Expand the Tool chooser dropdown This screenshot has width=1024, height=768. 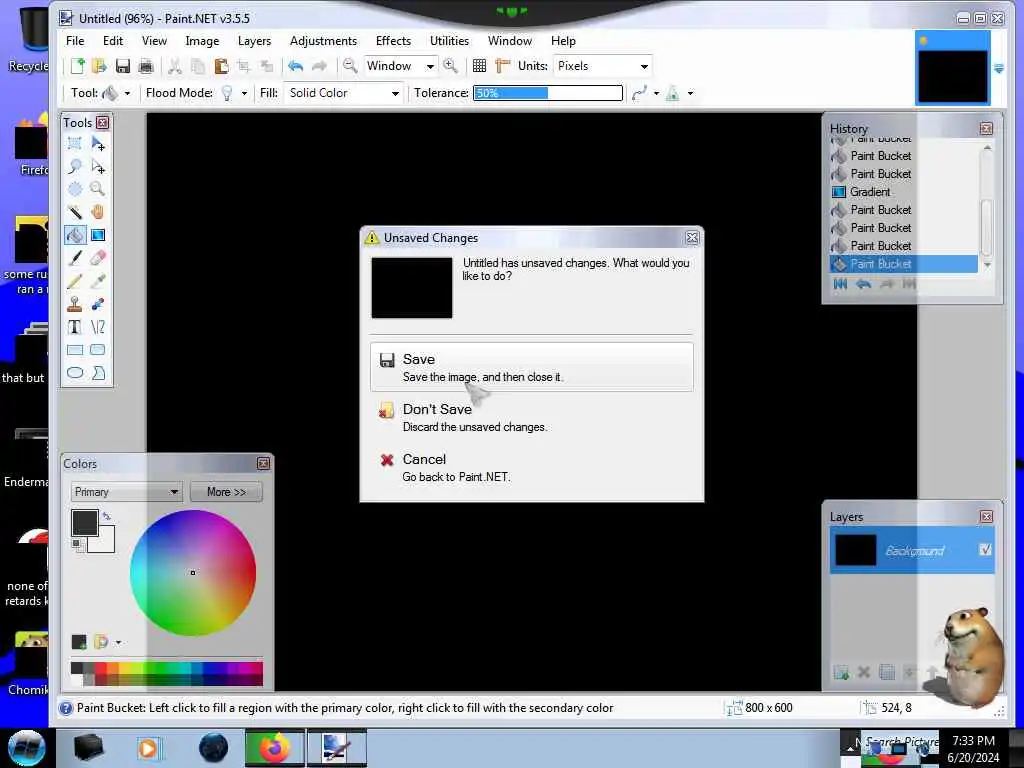coord(127,93)
